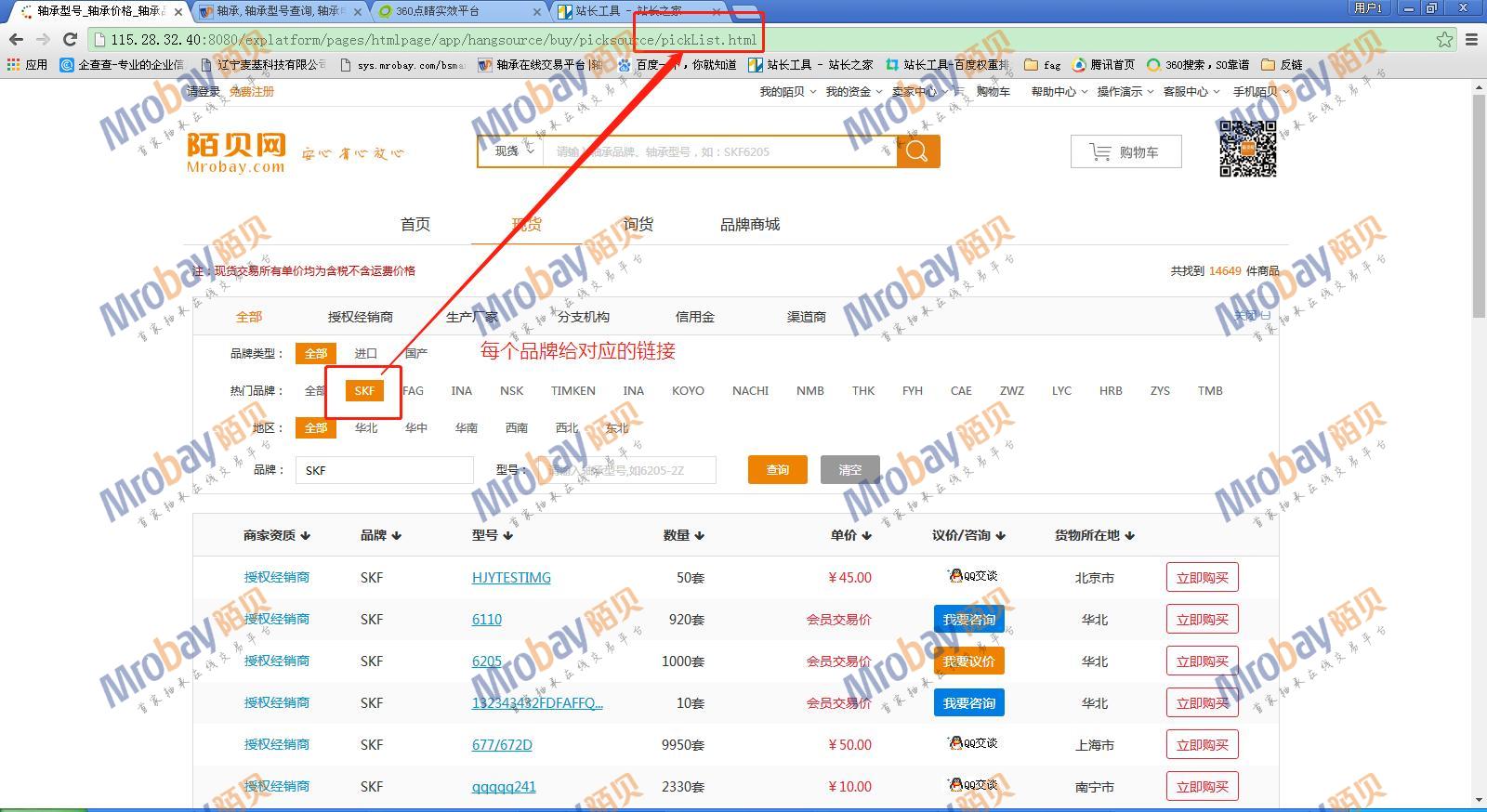The image size is (1487, 812).
Task: Click the orange 查询 button
Action: 777,470
